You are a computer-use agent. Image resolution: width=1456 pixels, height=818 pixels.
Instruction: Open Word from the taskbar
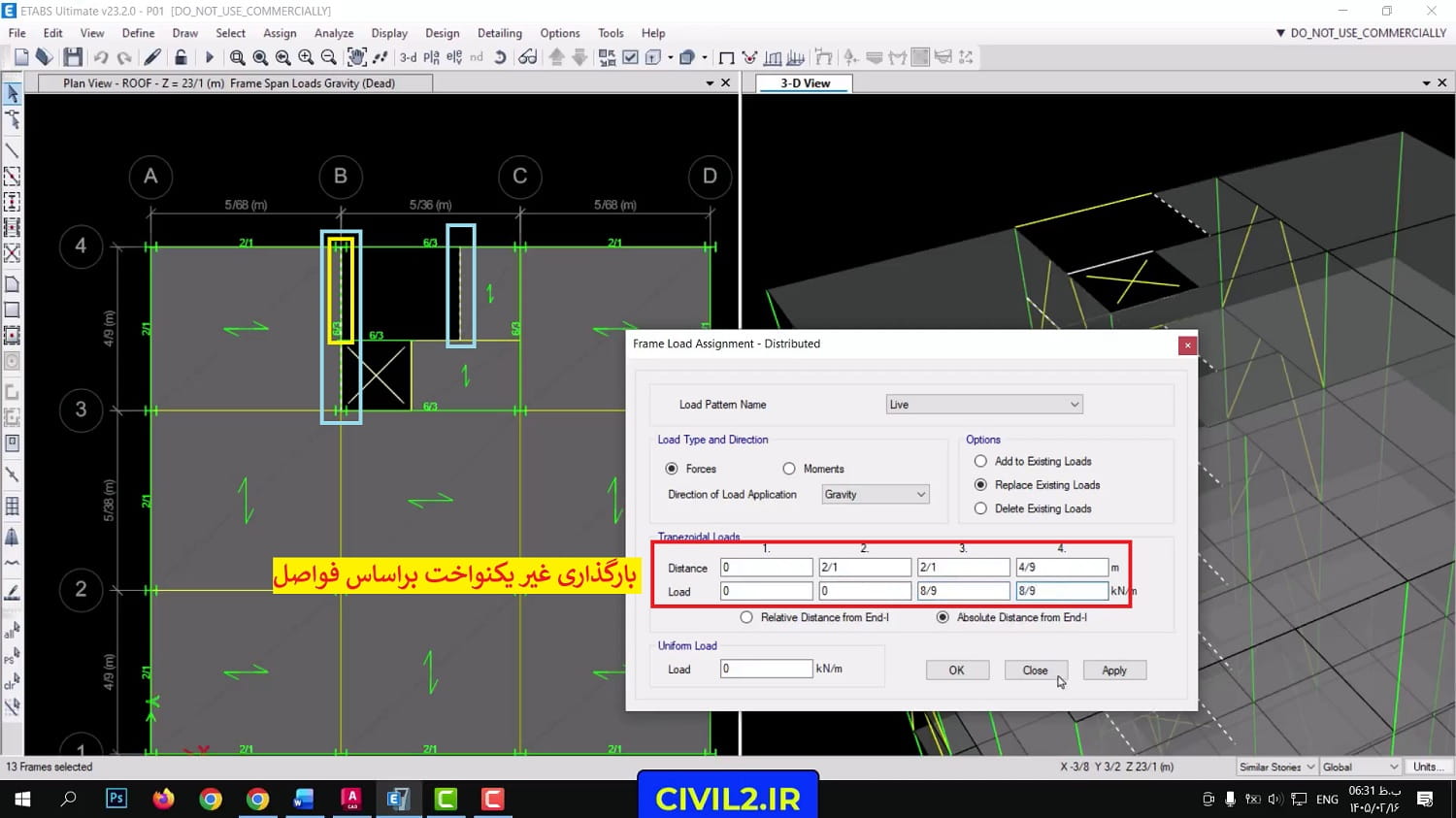[304, 799]
